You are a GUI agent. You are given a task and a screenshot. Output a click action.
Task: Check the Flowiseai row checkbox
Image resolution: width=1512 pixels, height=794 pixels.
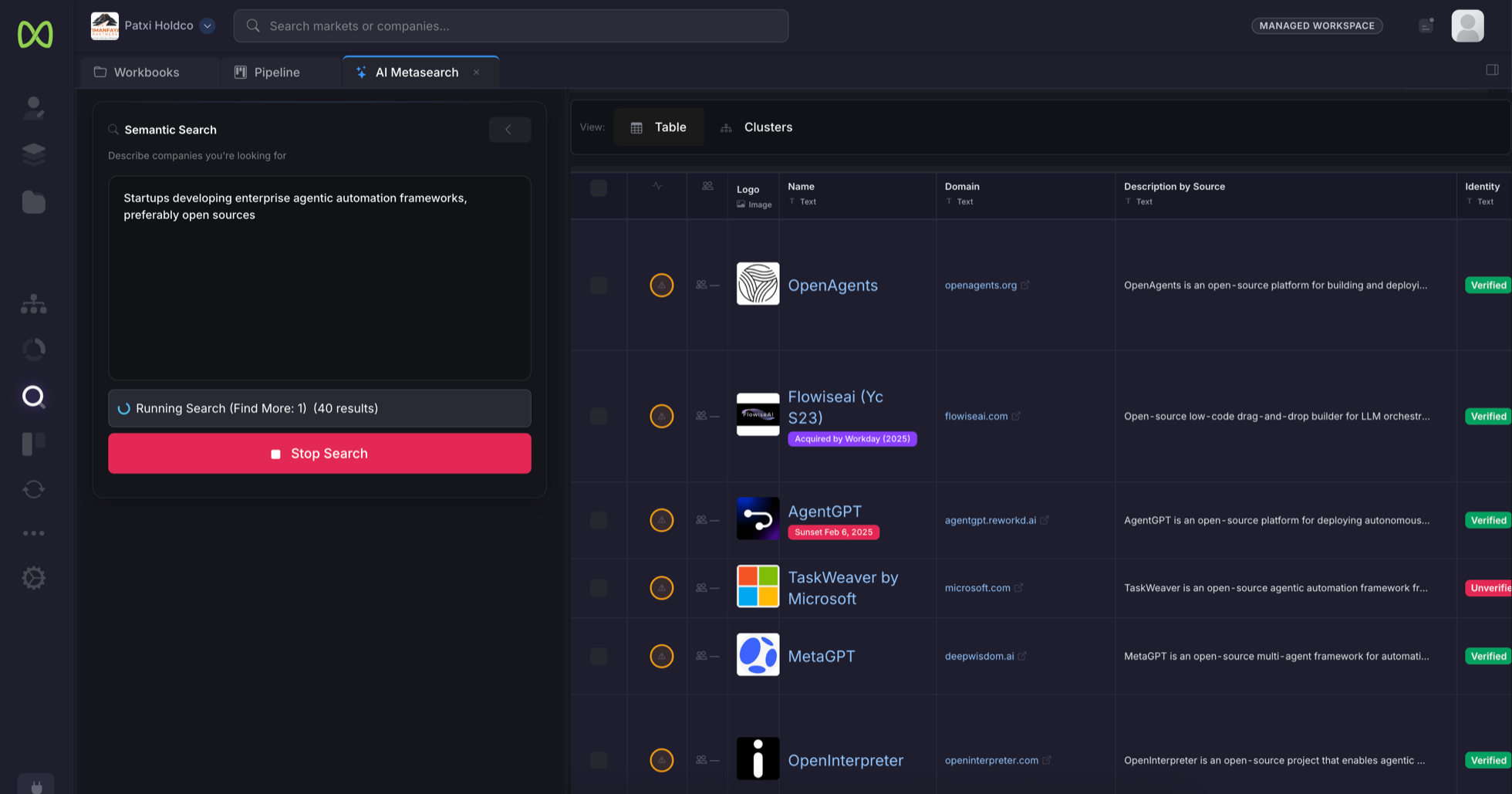tap(599, 416)
